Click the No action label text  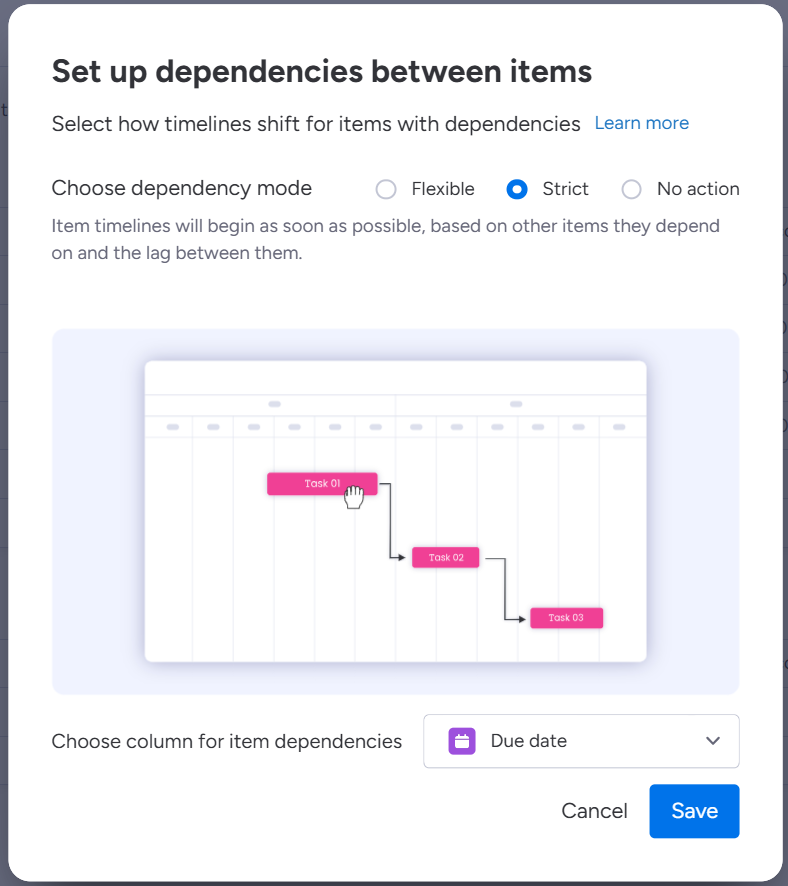click(698, 189)
